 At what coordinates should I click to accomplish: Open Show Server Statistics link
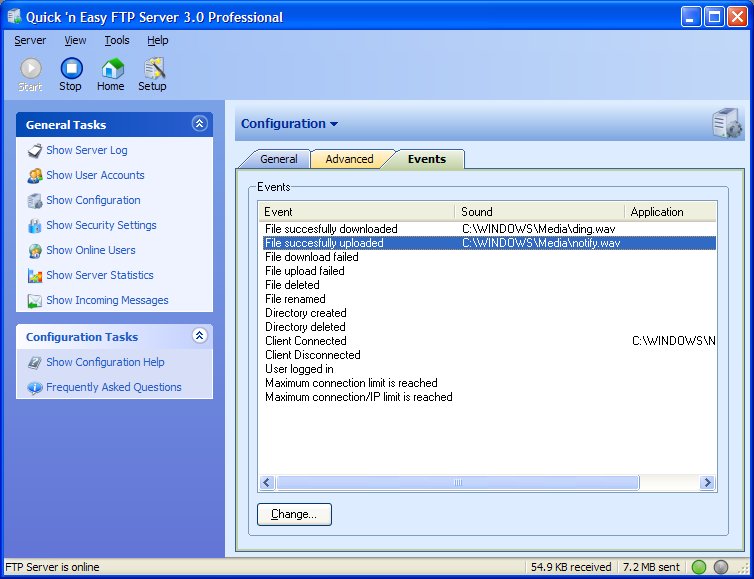100,276
